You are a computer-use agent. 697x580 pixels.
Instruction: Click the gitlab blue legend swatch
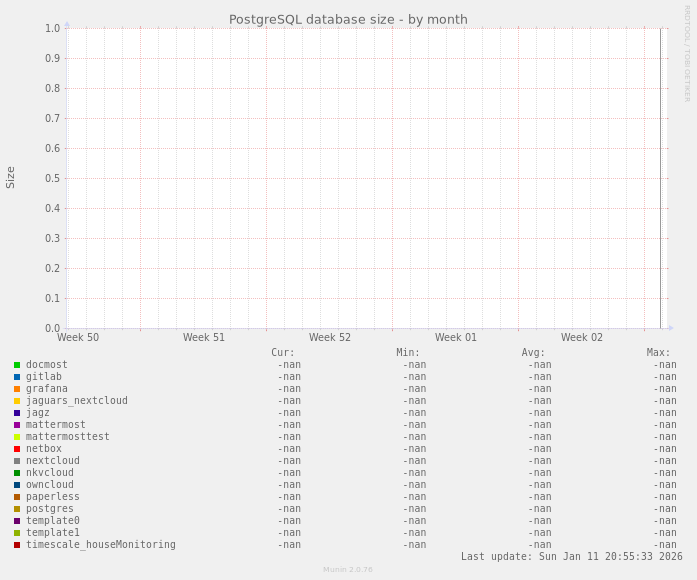(17, 377)
